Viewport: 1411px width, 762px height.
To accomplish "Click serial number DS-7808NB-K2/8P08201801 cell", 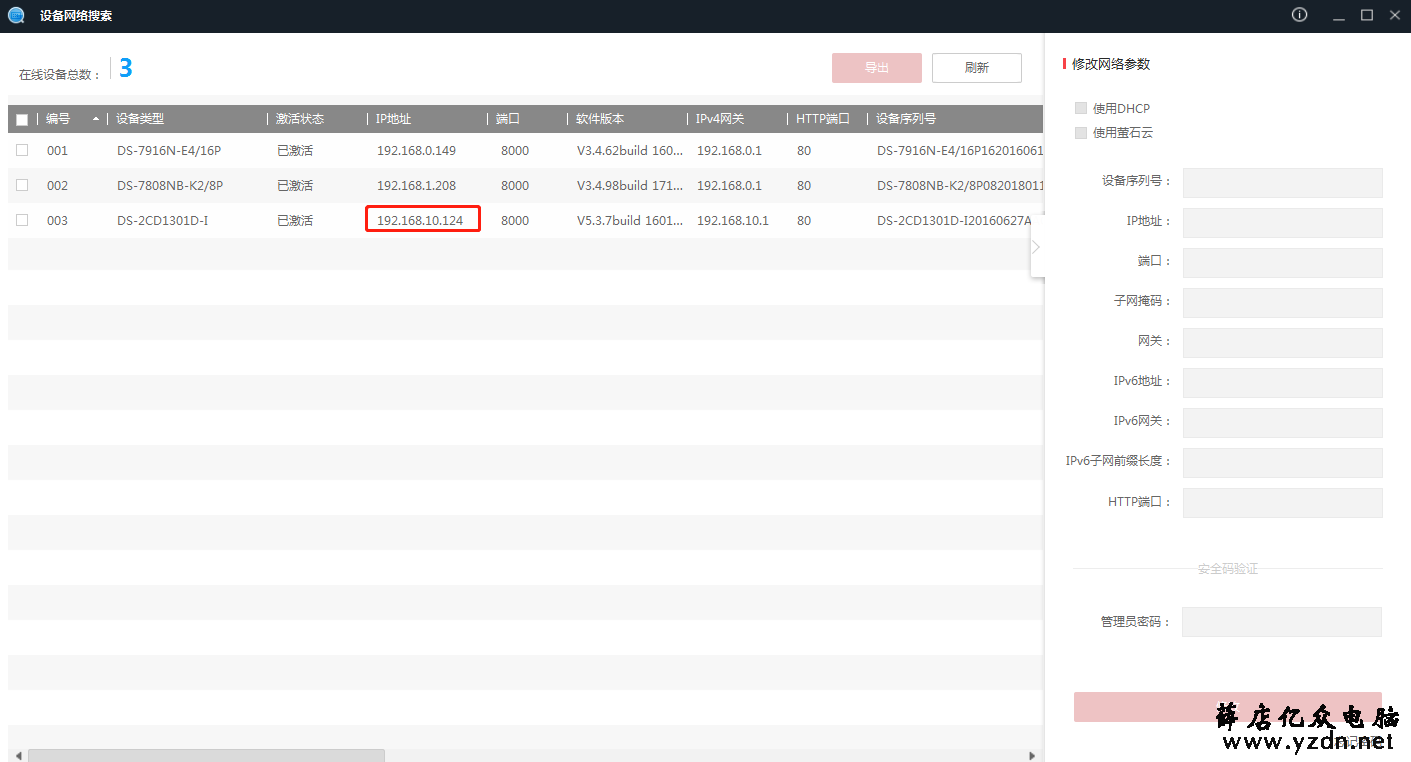I will pyautogui.click(x=960, y=185).
